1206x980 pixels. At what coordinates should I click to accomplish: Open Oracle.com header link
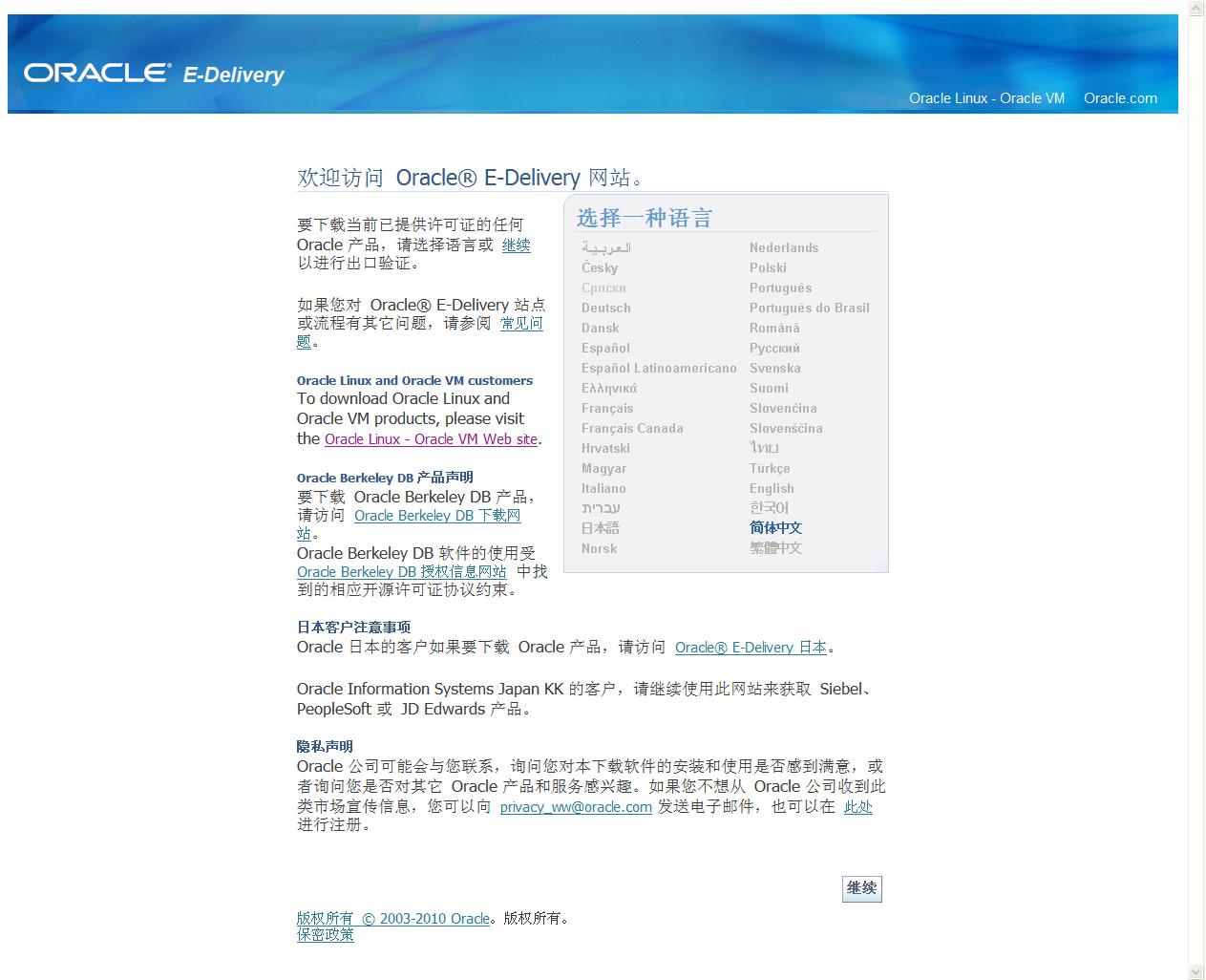(1120, 97)
